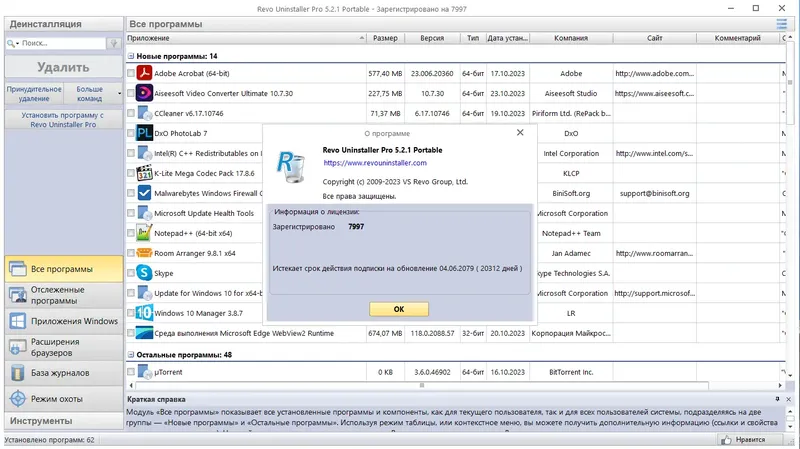800x449 pixels.
Task: Check the Windows 10 Manager 3.8.7 checkbox
Action: click(x=131, y=313)
